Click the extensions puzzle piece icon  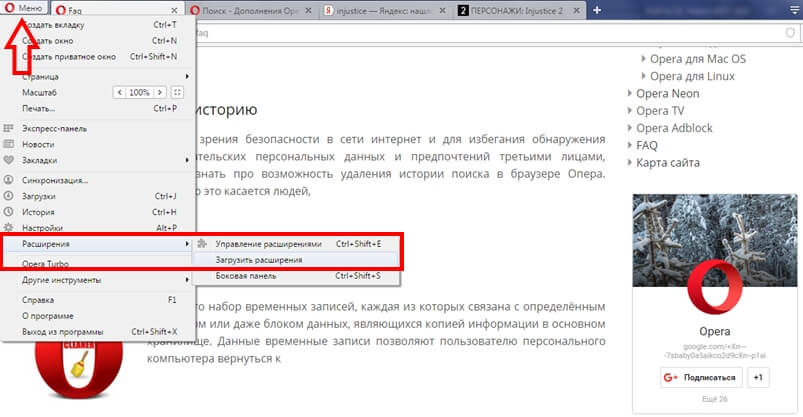click(x=202, y=243)
